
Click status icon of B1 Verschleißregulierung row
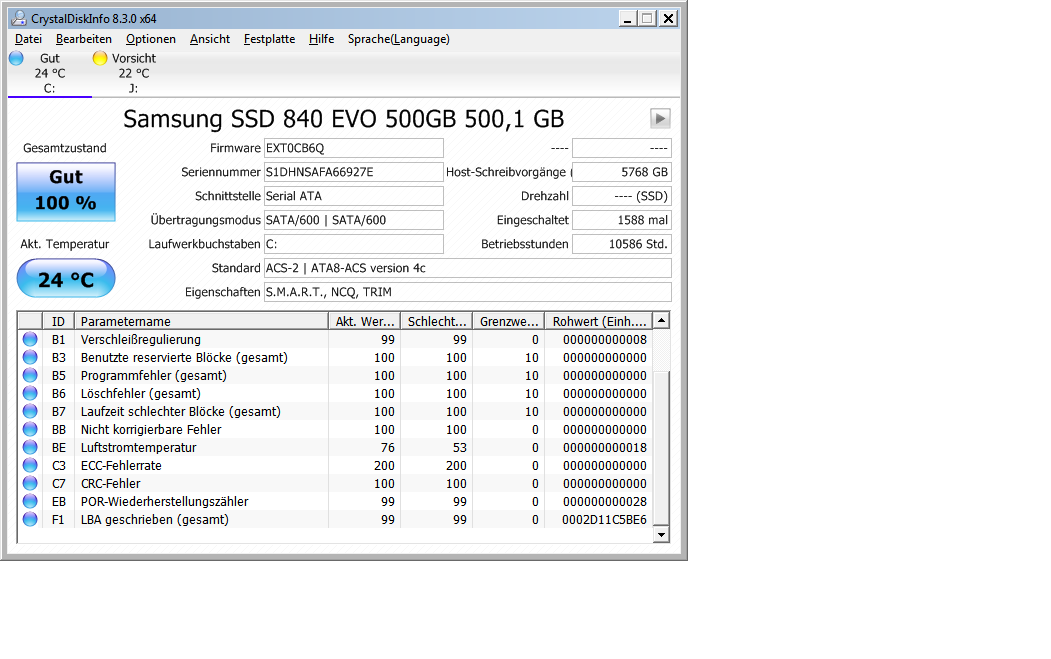point(30,339)
